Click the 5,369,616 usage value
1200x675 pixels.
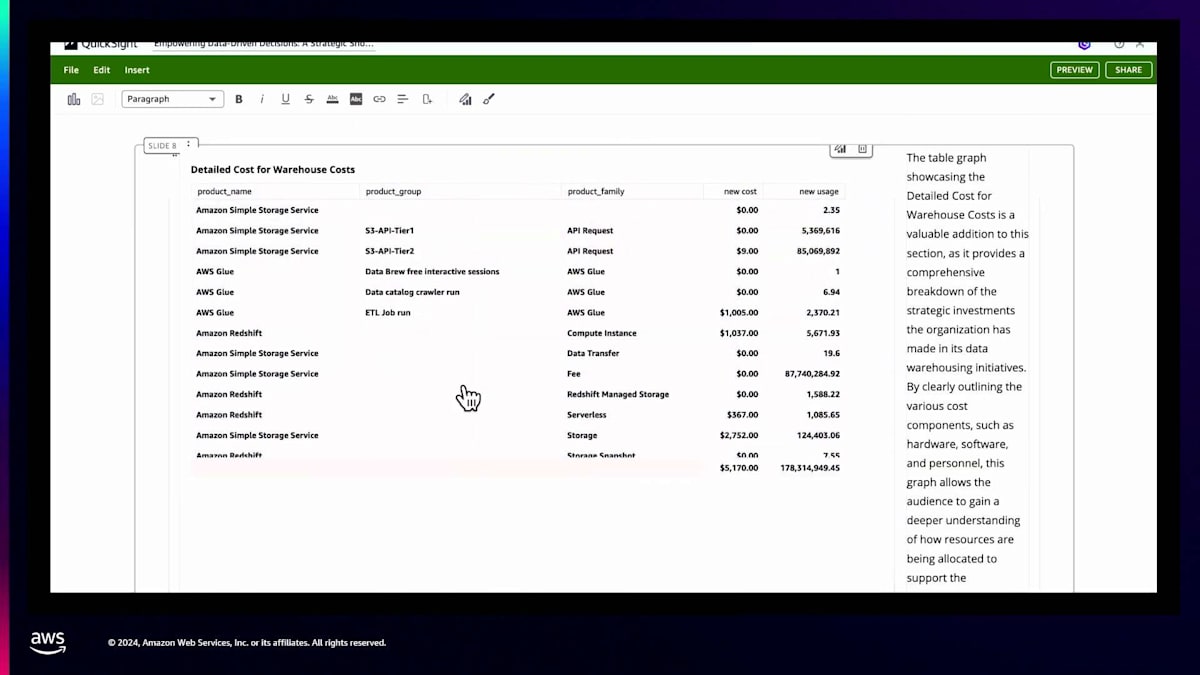coord(819,231)
